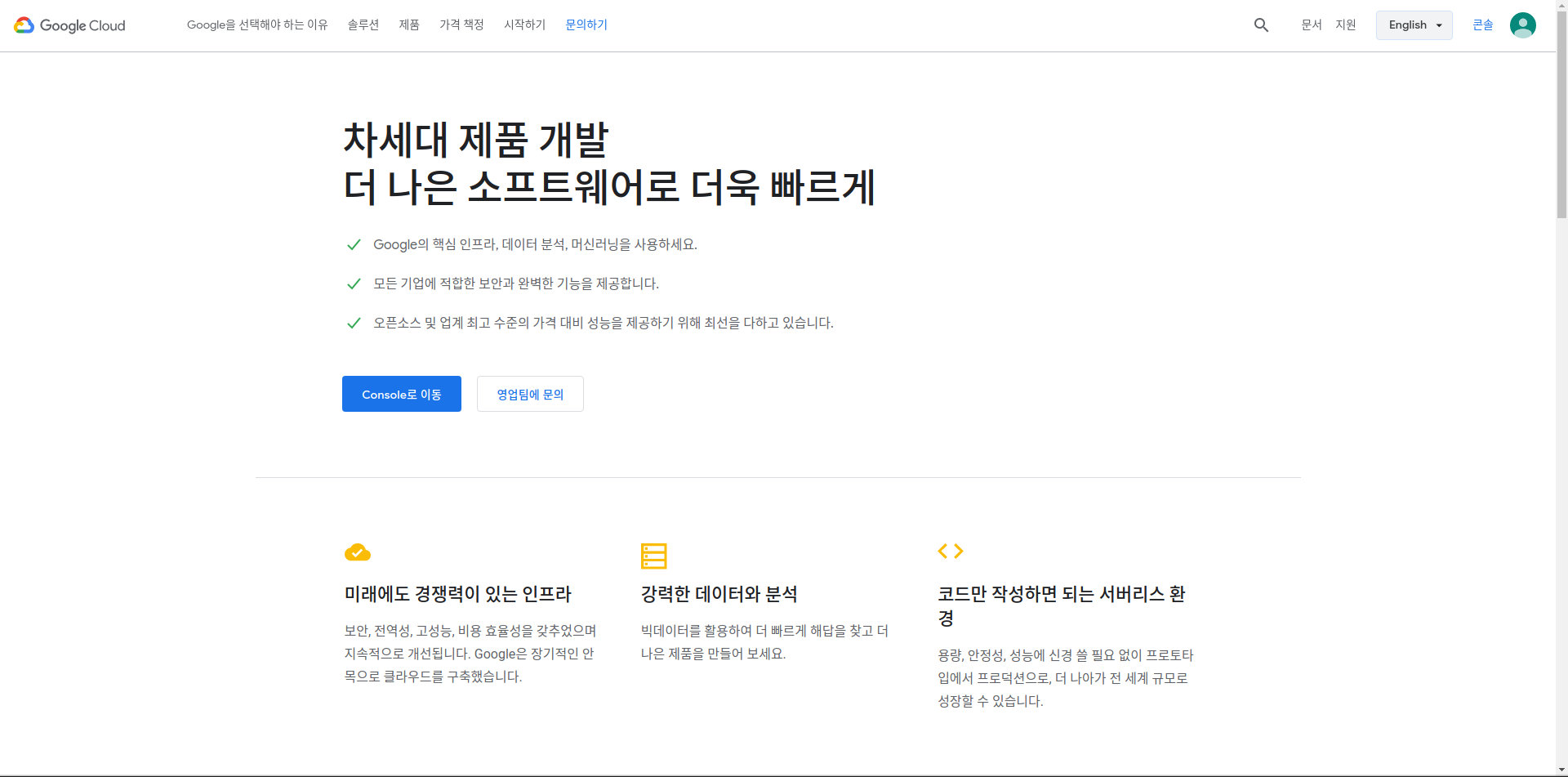The image size is (1568, 777).
Task: Click the 문서 link
Action: [1312, 25]
